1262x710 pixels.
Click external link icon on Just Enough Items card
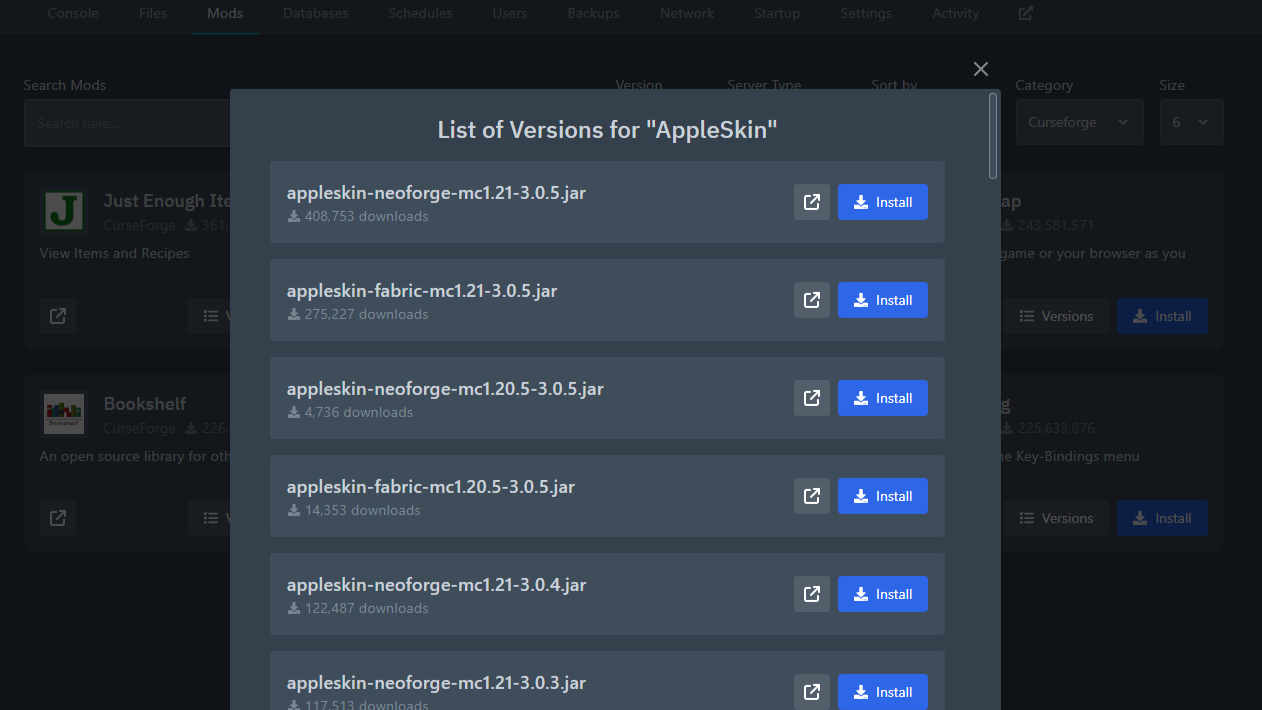(x=58, y=316)
